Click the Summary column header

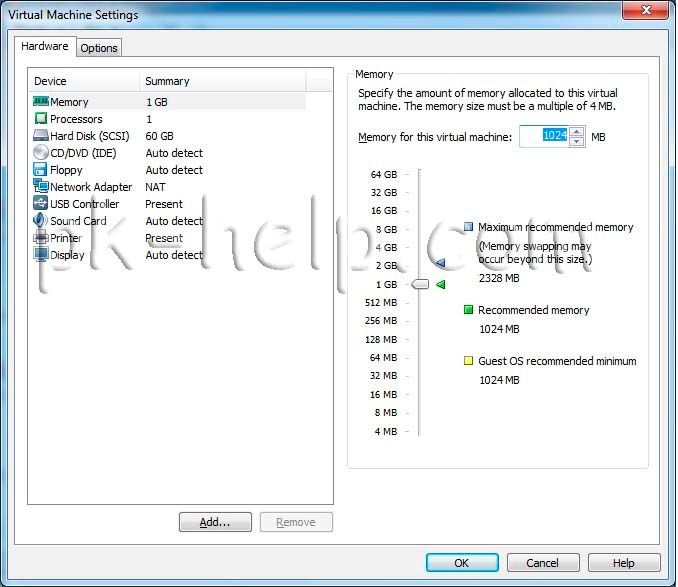coord(223,81)
